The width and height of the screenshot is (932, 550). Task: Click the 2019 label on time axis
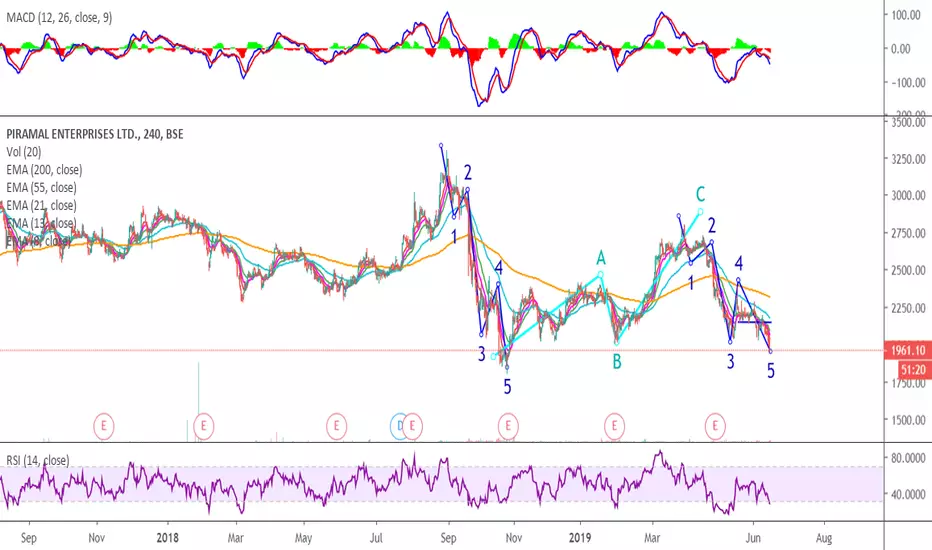[x=580, y=538]
